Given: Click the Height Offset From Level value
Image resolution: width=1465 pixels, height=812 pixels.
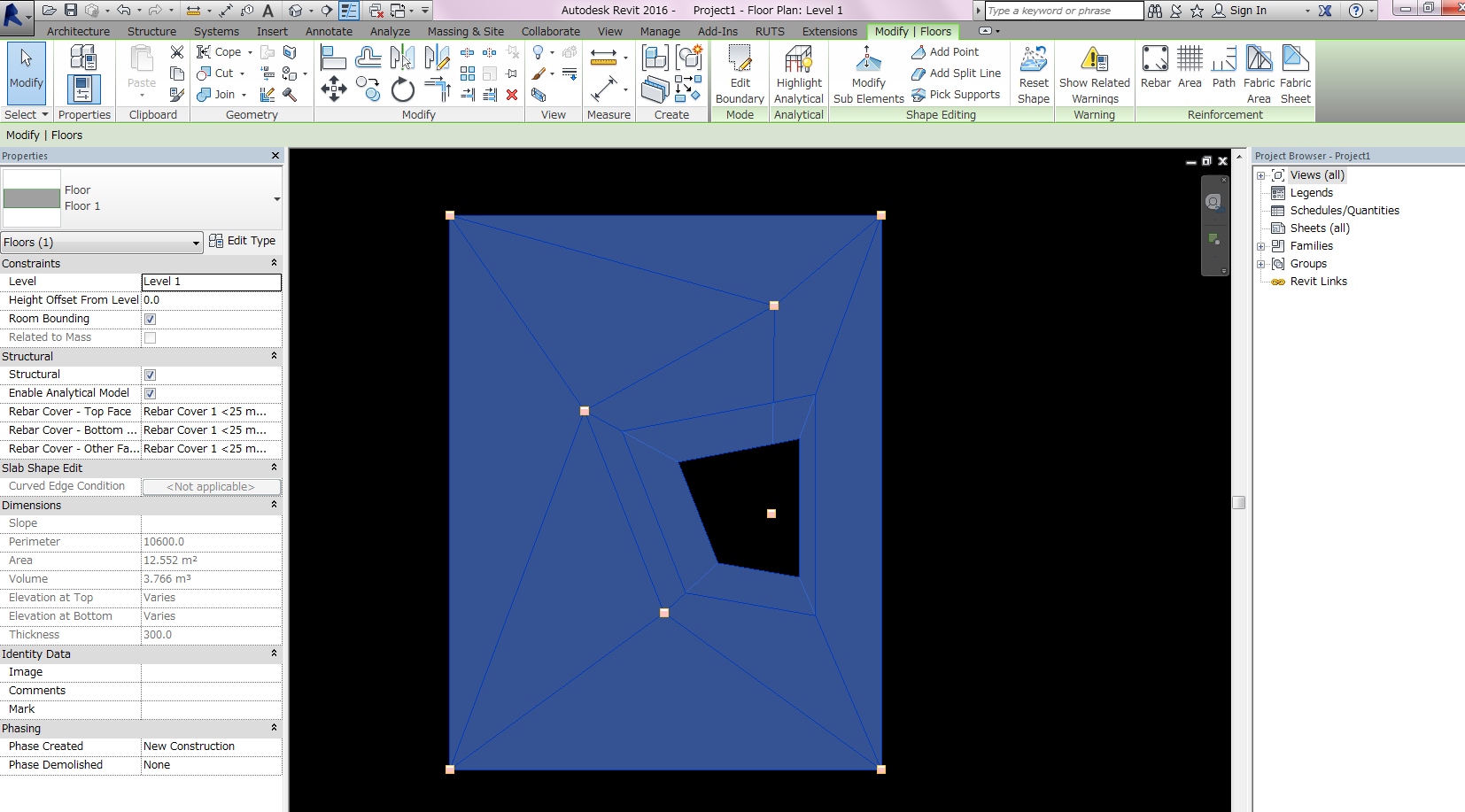Looking at the screenshot, I should coord(212,300).
